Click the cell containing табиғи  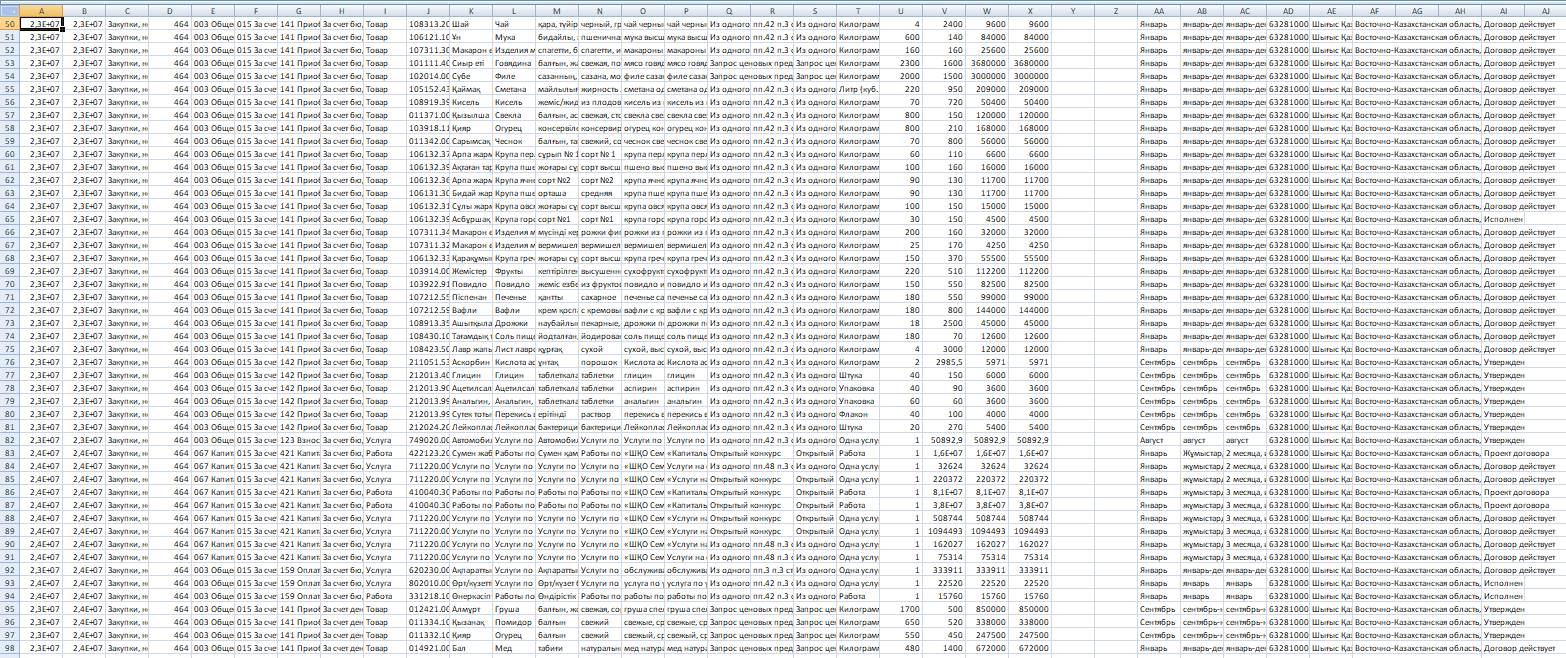coord(557,649)
